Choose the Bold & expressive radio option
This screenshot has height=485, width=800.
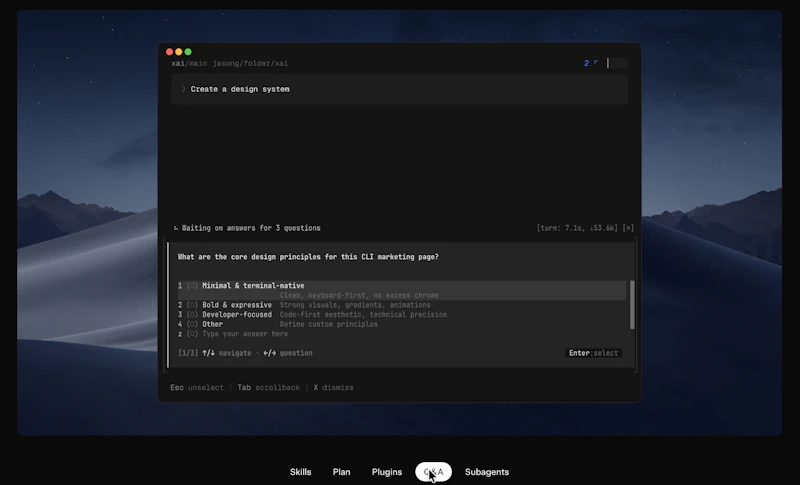(192, 305)
